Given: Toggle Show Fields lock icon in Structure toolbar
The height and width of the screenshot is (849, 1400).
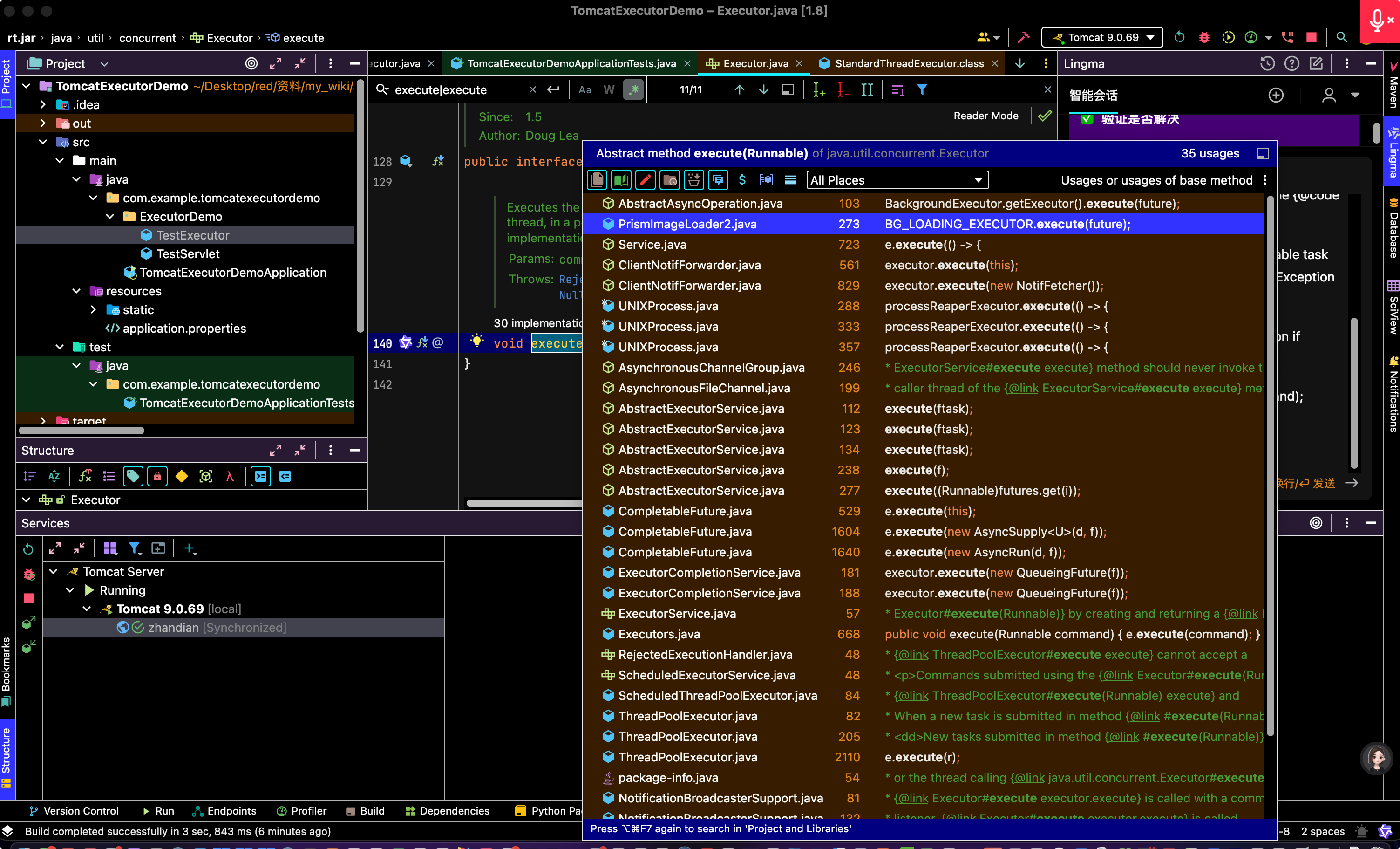Looking at the screenshot, I should click(x=157, y=477).
